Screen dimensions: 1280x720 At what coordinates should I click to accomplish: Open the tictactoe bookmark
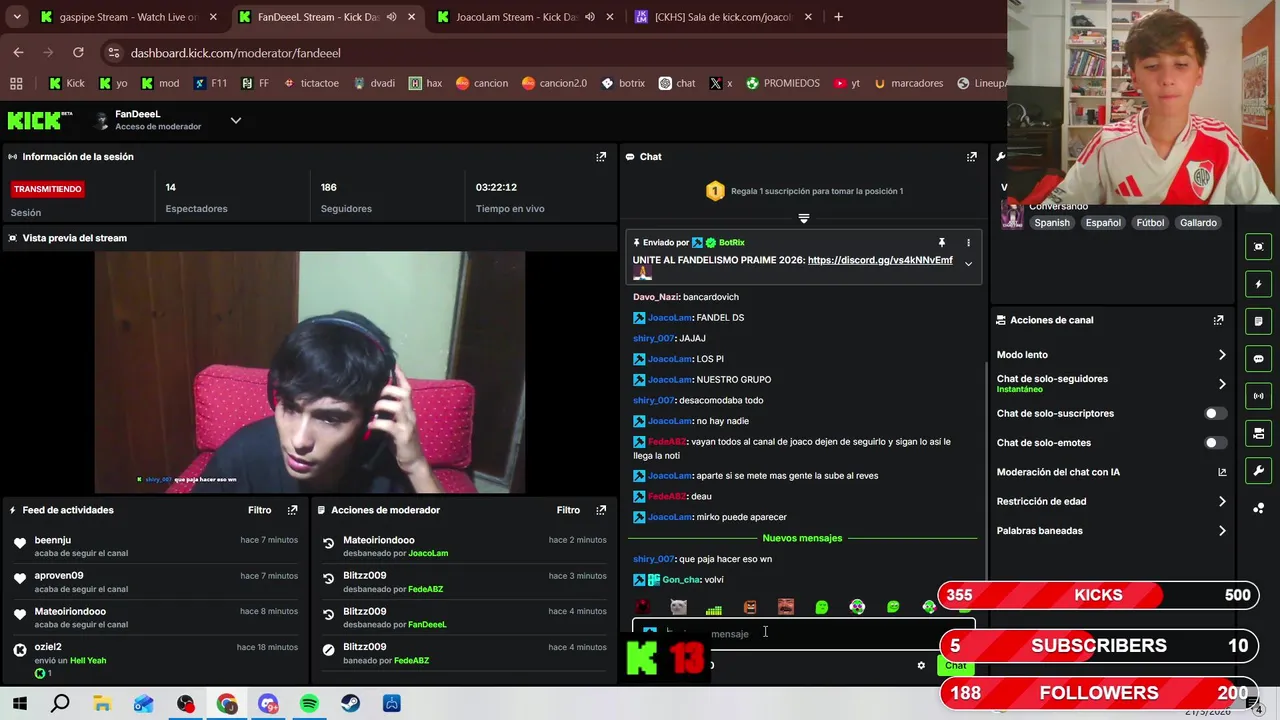pos(311,83)
